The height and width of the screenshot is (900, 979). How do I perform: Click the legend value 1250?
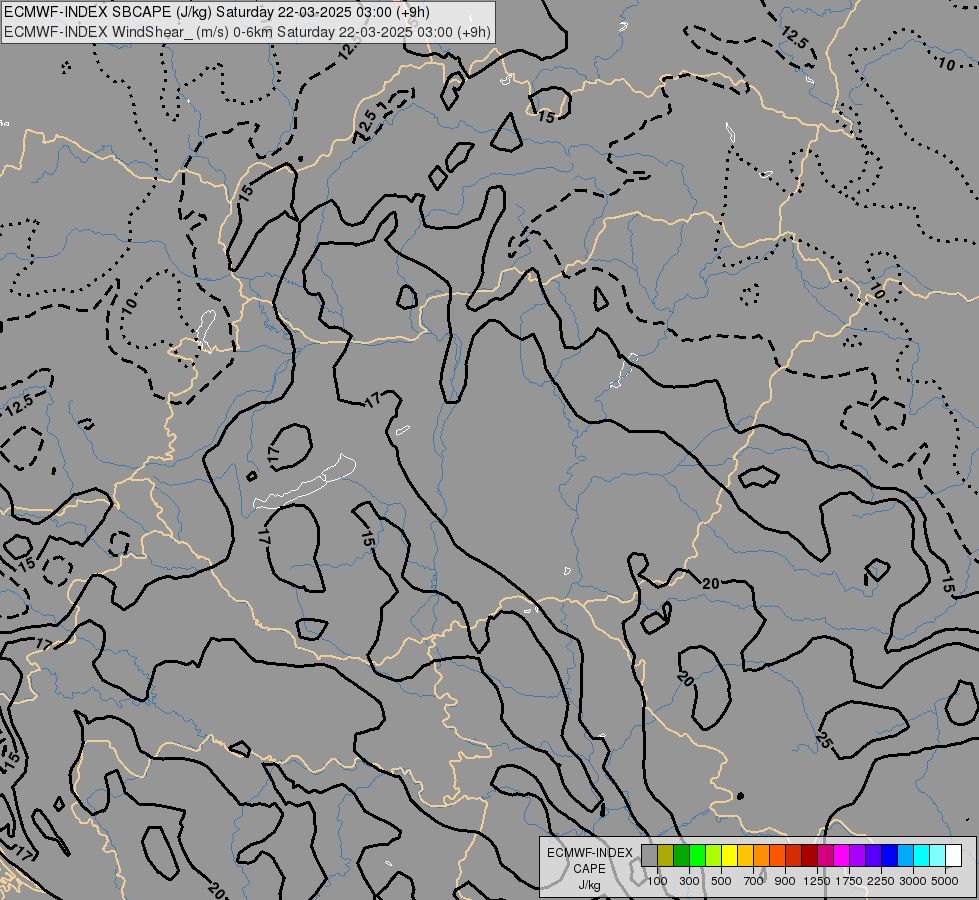pos(817,881)
